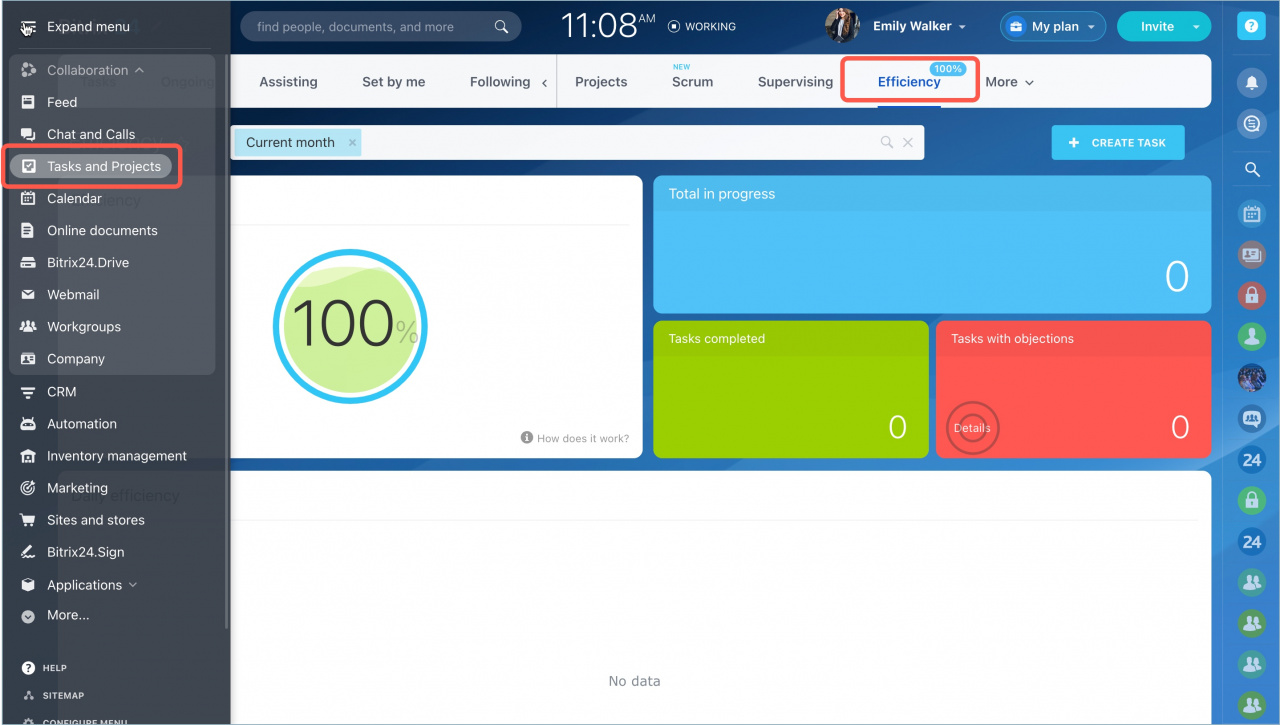The height and width of the screenshot is (725, 1280).
Task: Open the More tabs dropdown
Action: (x=1009, y=82)
